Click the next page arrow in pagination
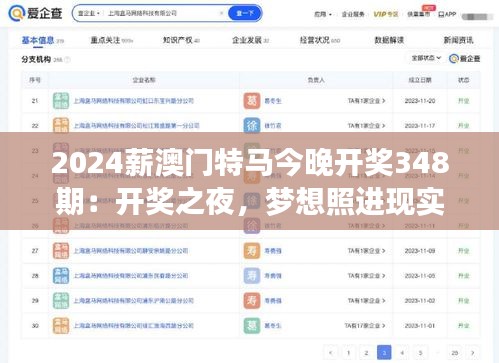 click(472, 353)
